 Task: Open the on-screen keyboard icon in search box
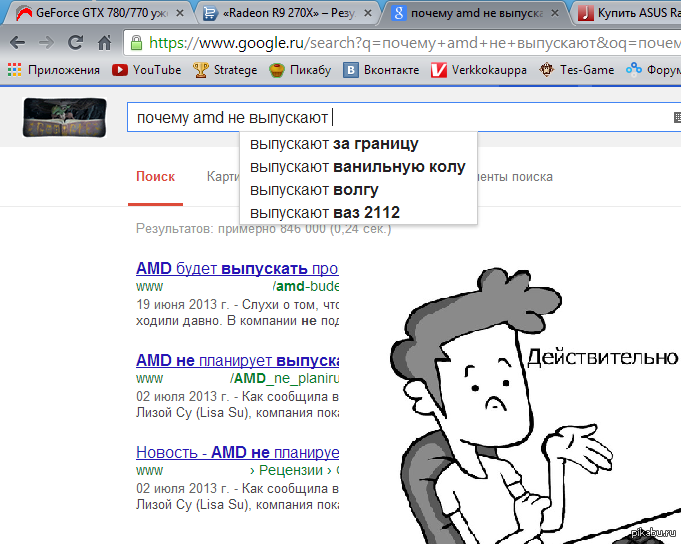pos(677,117)
